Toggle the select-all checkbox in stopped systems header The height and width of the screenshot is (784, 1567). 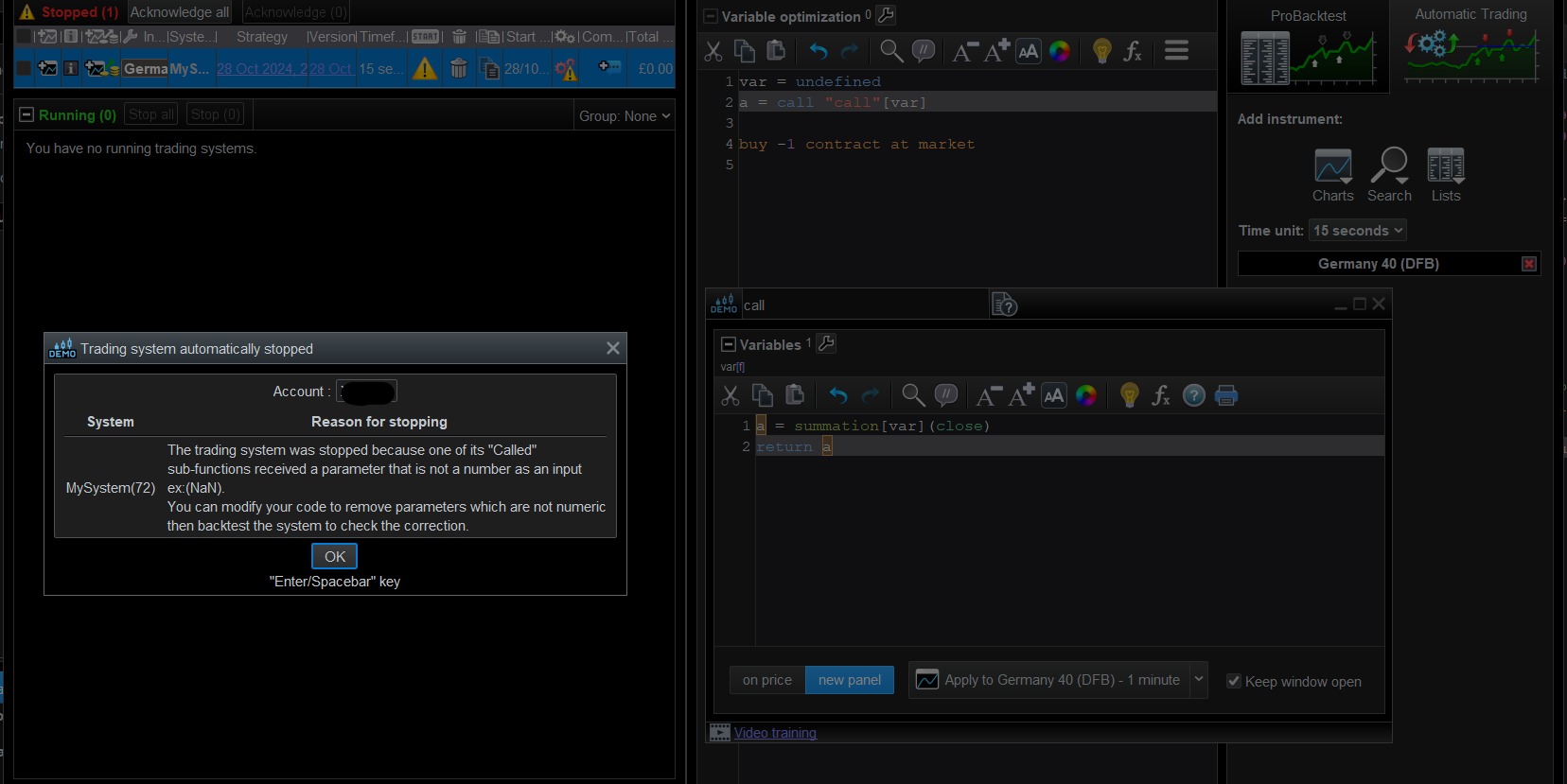tap(24, 37)
